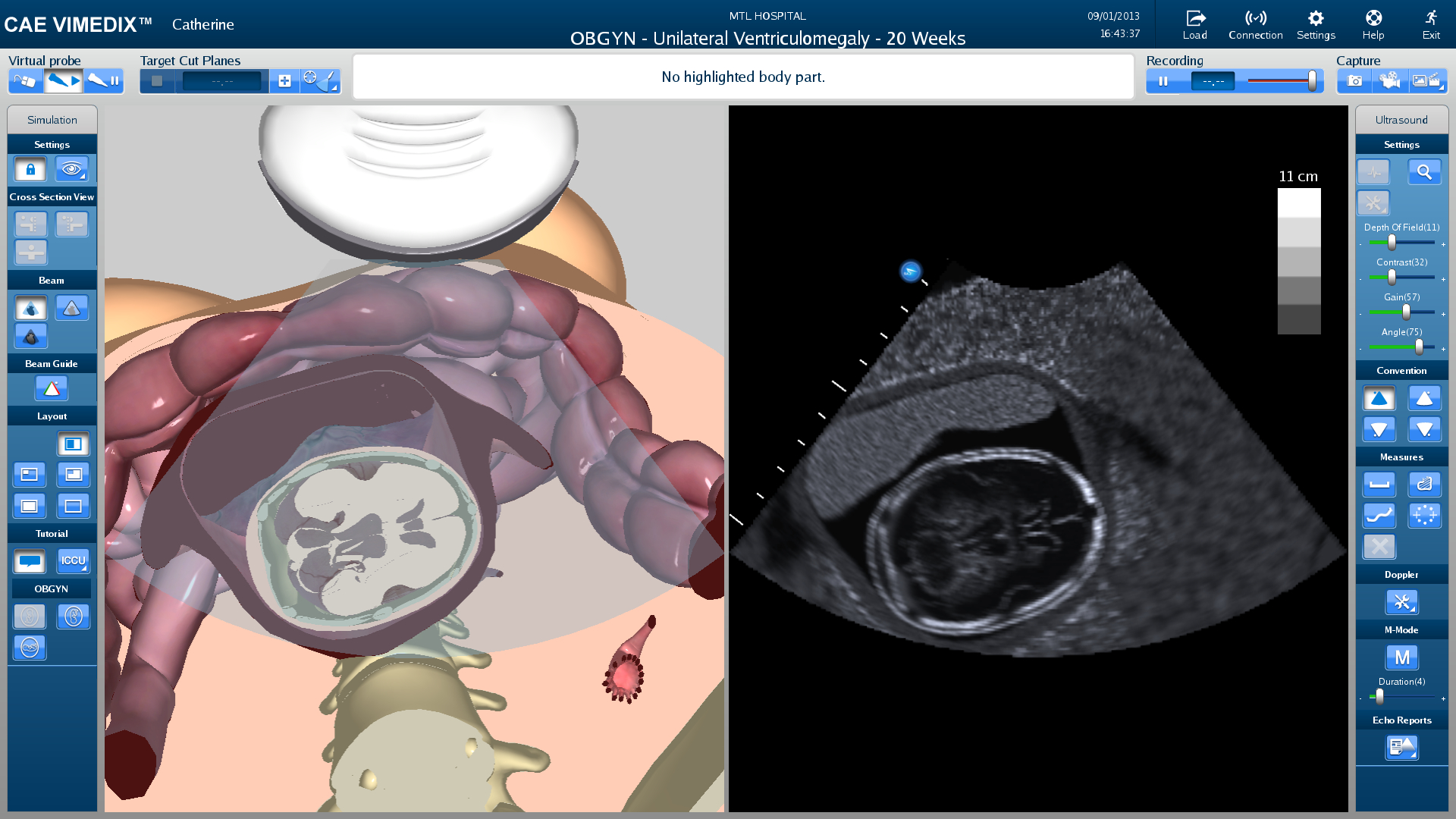Image resolution: width=1456 pixels, height=819 pixels.
Task: Add a new target cut plane
Action: pyautogui.click(x=284, y=81)
